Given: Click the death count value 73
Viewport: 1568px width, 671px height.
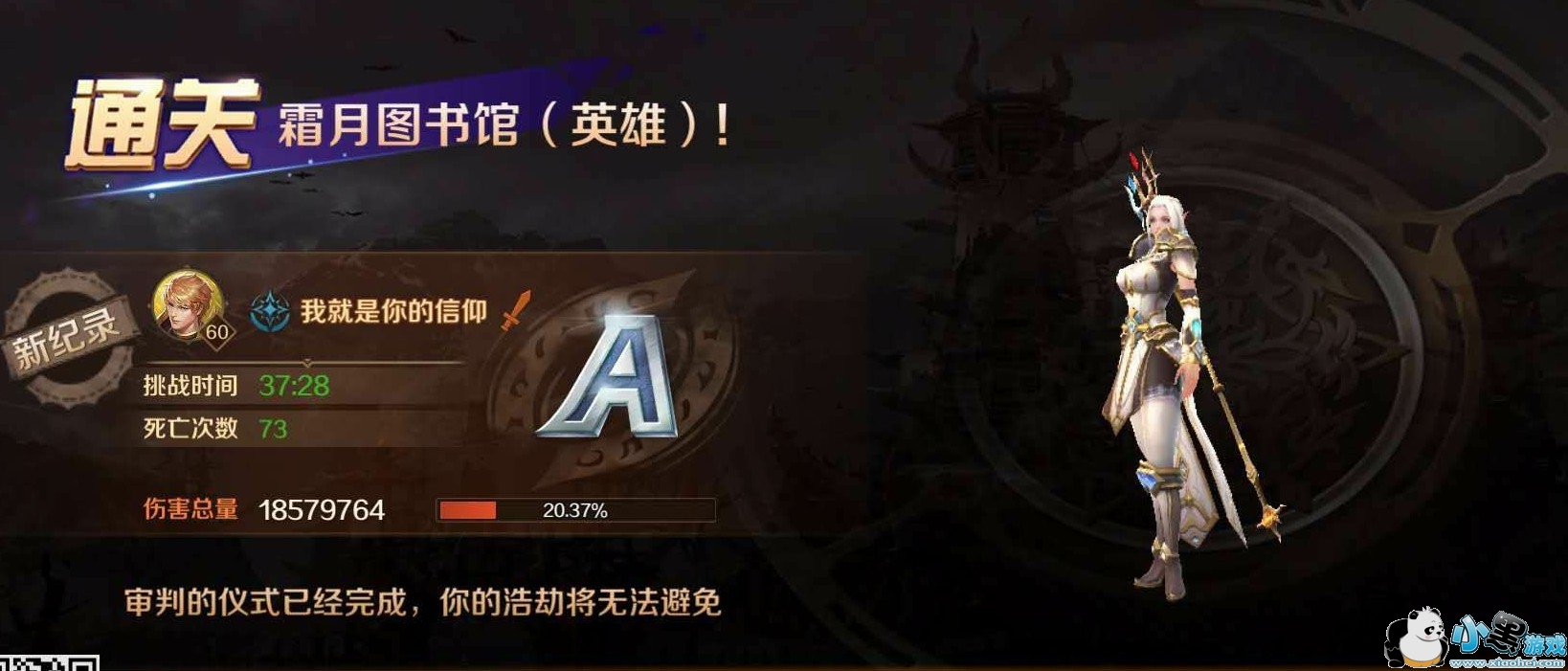Looking at the screenshot, I should click(x=273, y=429).
